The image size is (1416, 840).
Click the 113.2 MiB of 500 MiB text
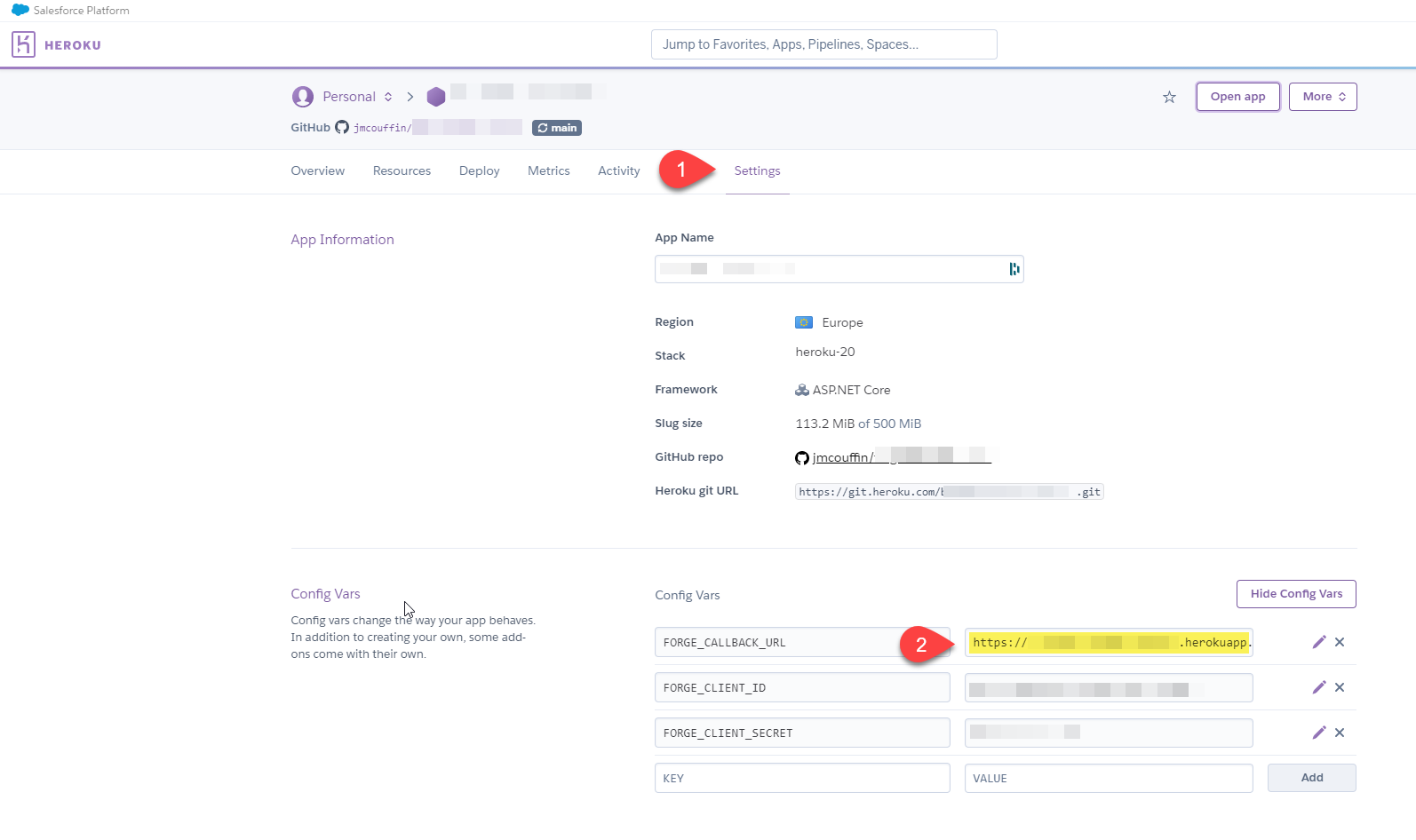click(x=858, y=424)
